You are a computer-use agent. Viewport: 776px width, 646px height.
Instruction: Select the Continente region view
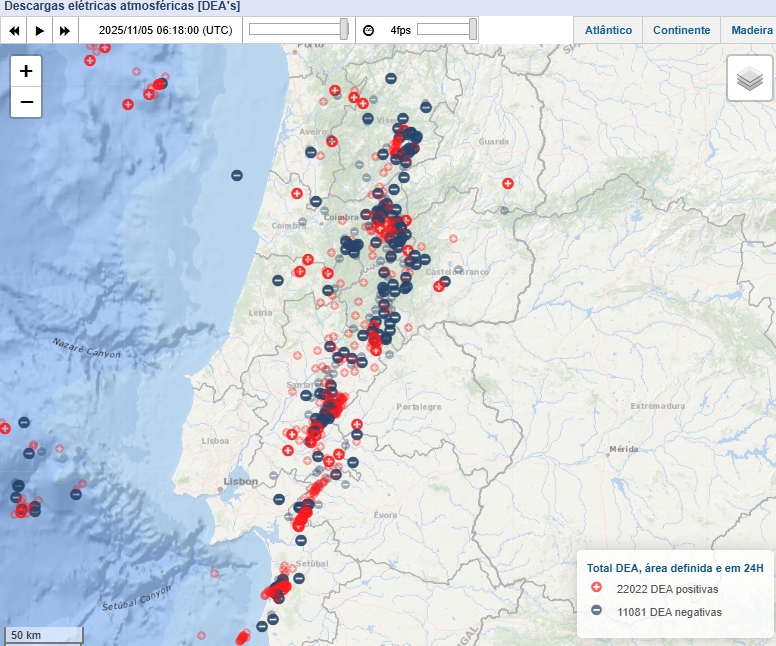coord(681,30)
